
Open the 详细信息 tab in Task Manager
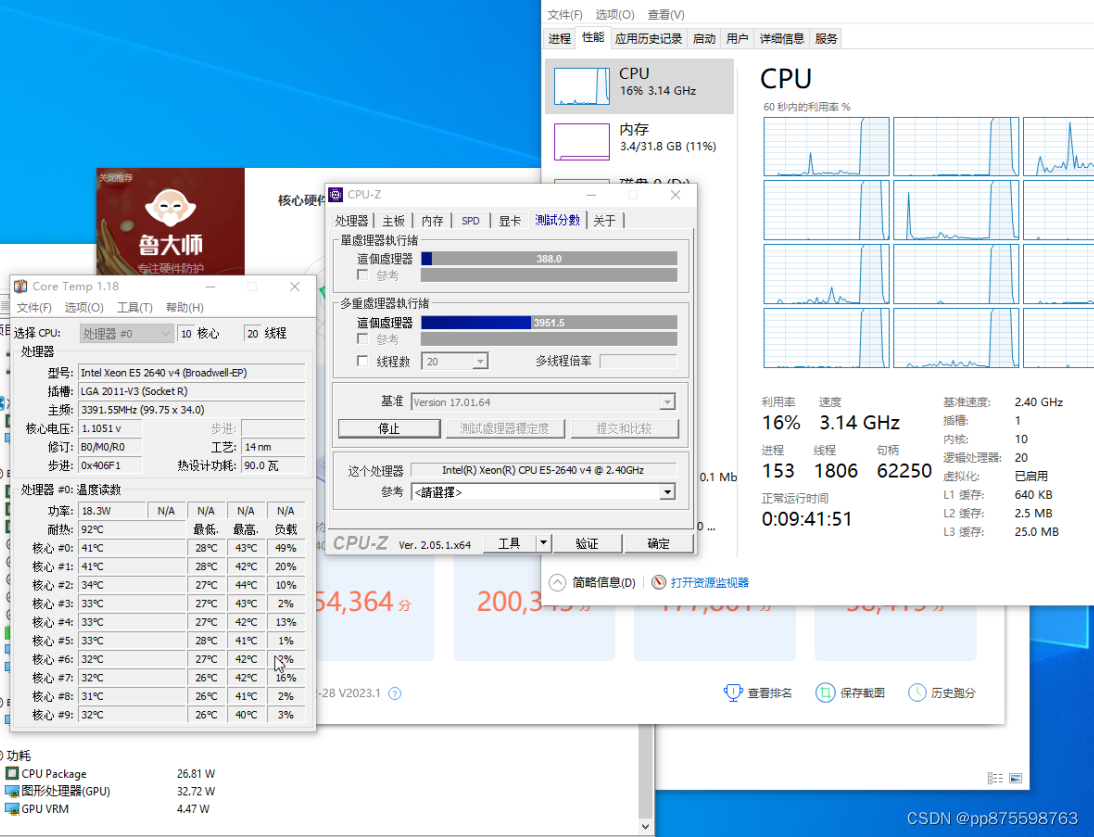(781, 38)
